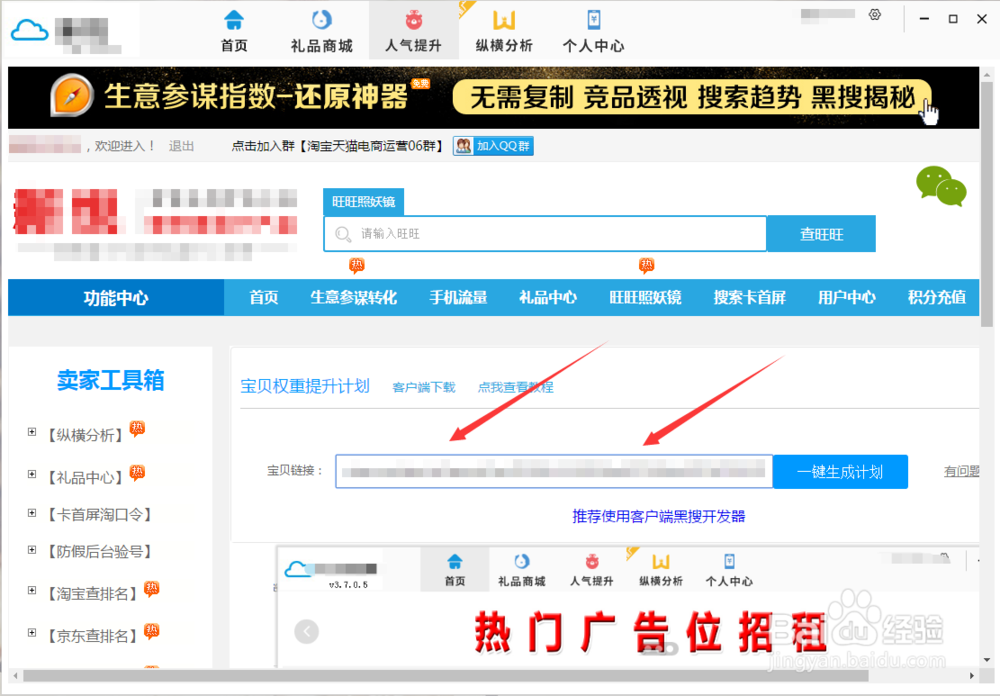The height and width of the screenshot is (696, 1000).
Task: Click 有问题 link right of generate button
Action: pyautogui.click(x=961, y=471)
